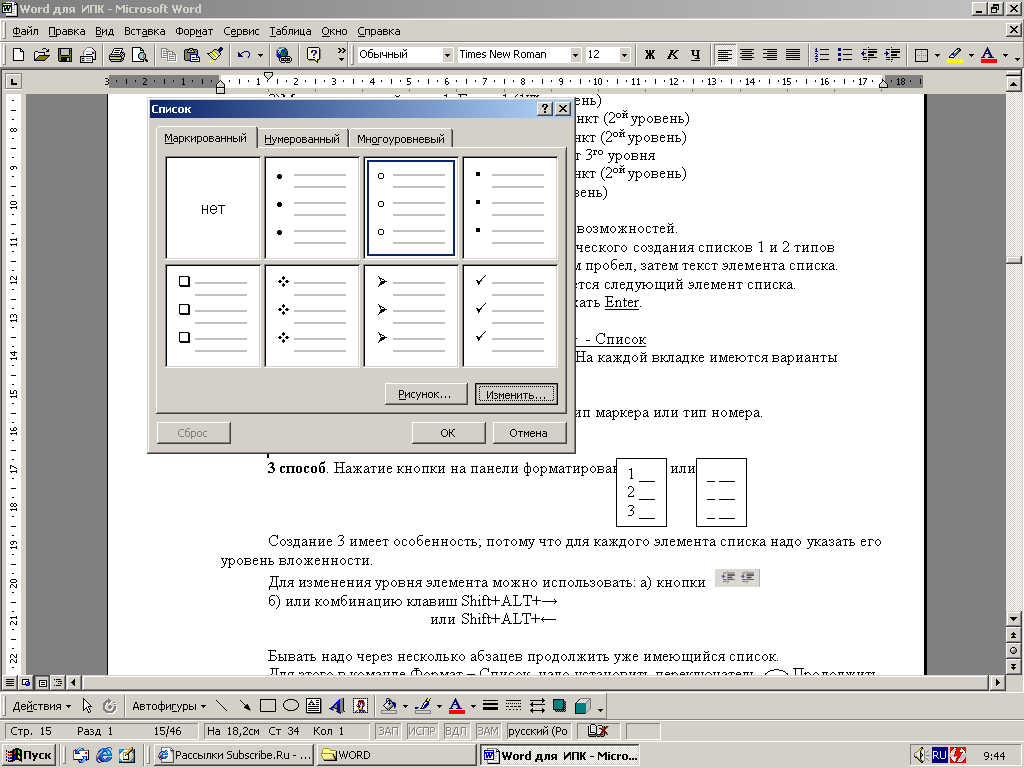Insert a Text Box from the drawing toolbar

(x=313, y=706)
